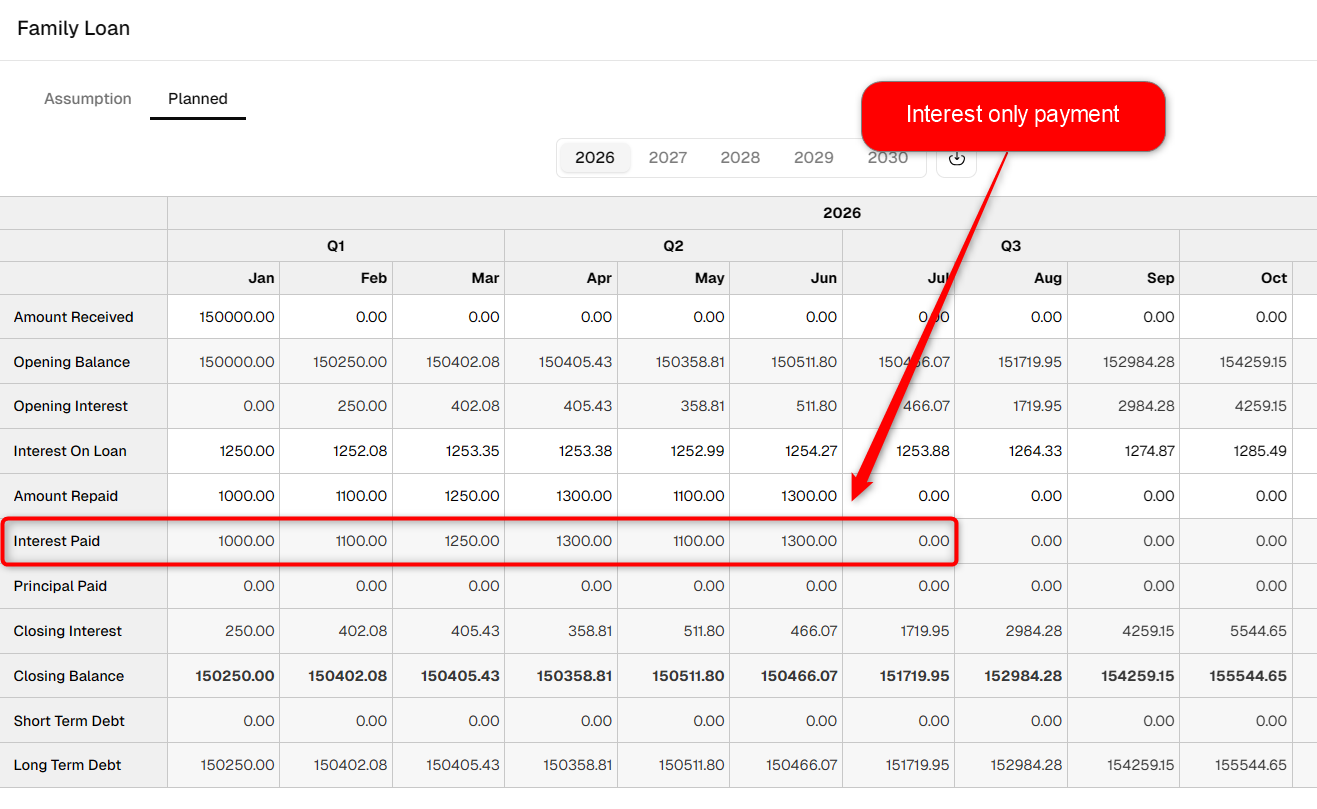Viewport: 1317px width, 809px height.
Task: Click the Principal Paid row label
Action: [60, 586]
